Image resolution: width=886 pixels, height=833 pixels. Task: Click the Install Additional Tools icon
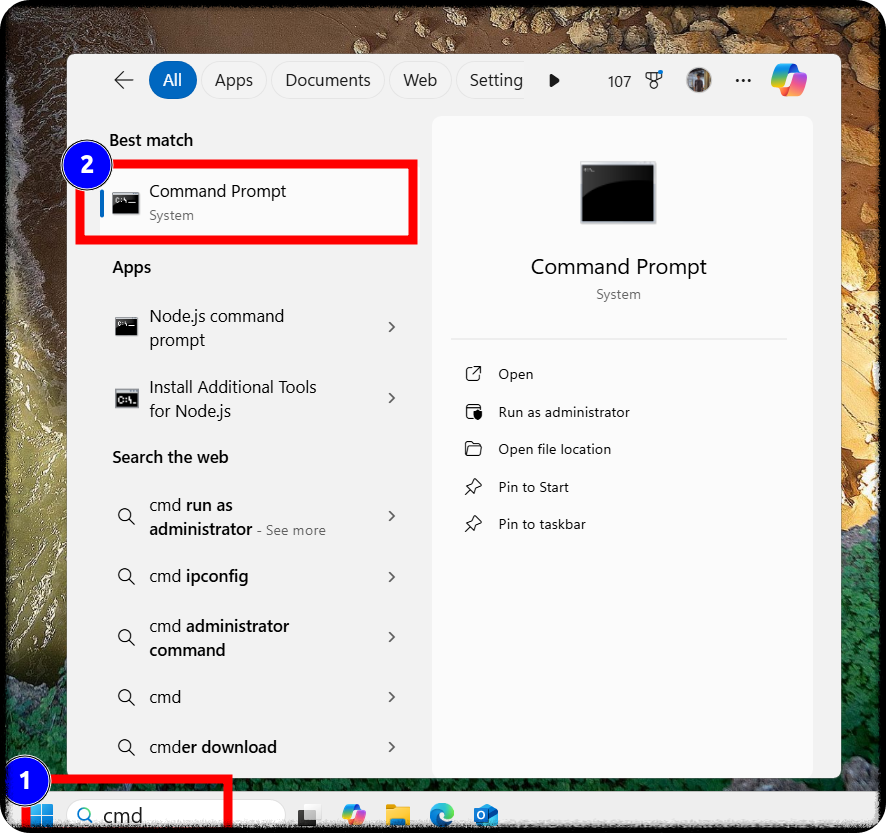[127, 398]
